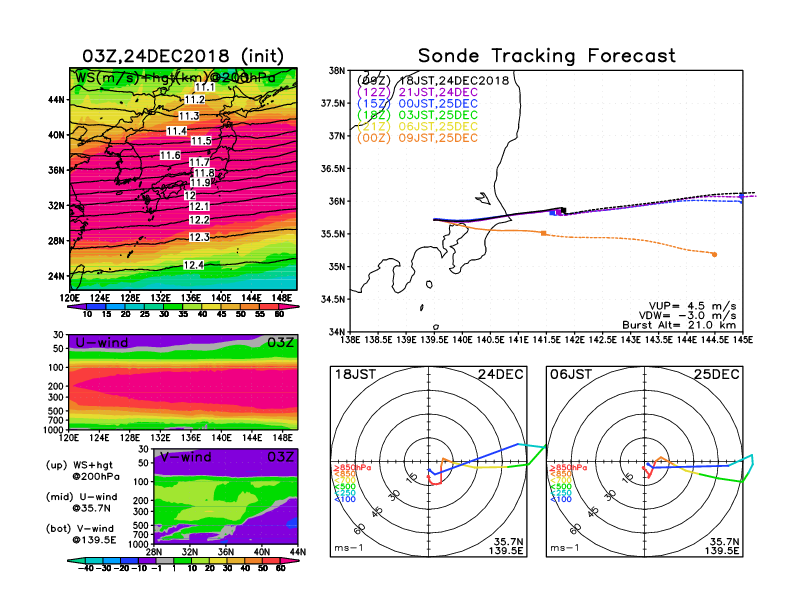Click the green '(18Z) 03JST,25DEC' legend entry
This screenshot has height=612, width=792.
(x=417, y=115)
